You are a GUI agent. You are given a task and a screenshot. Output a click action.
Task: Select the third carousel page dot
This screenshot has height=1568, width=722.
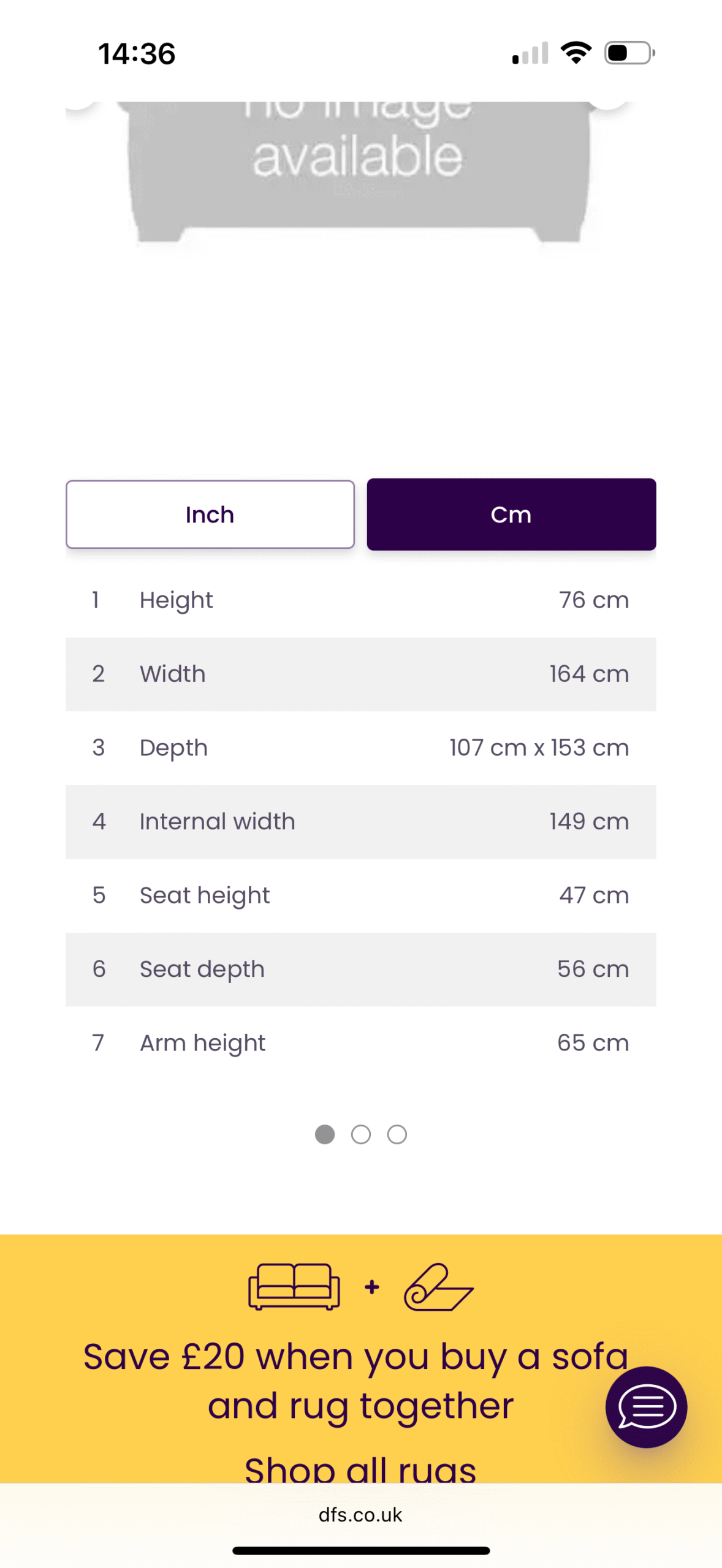click(x=397, y=1134)
